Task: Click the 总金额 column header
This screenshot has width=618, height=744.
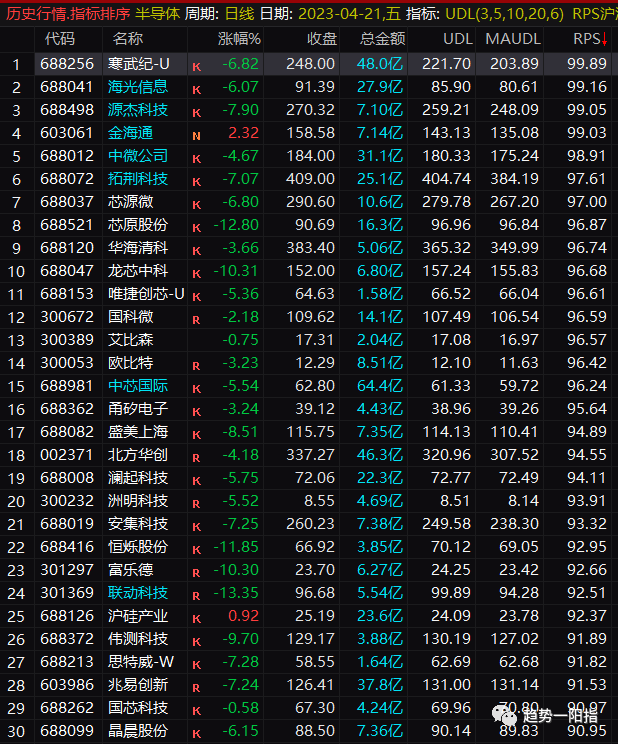Action: 383,39
